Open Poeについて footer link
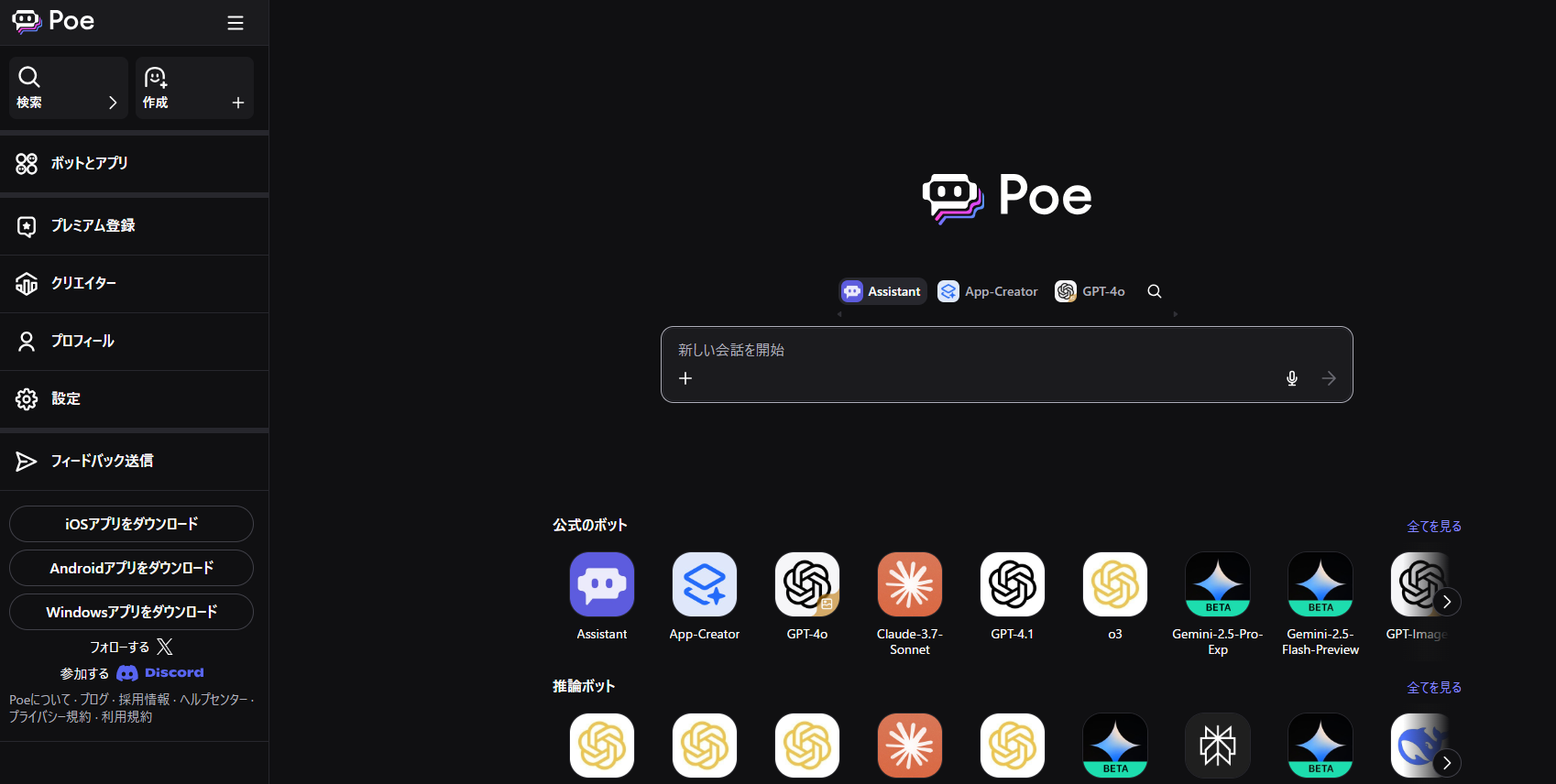 pos(39,699)
